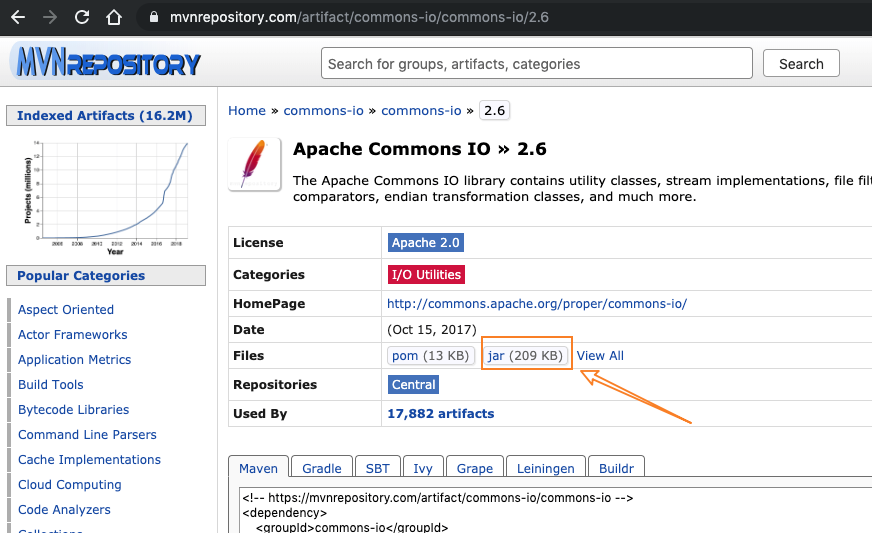The image size is (872, 533).
Task: Click the search field for artifacts
Action: [x=537, y=63]
